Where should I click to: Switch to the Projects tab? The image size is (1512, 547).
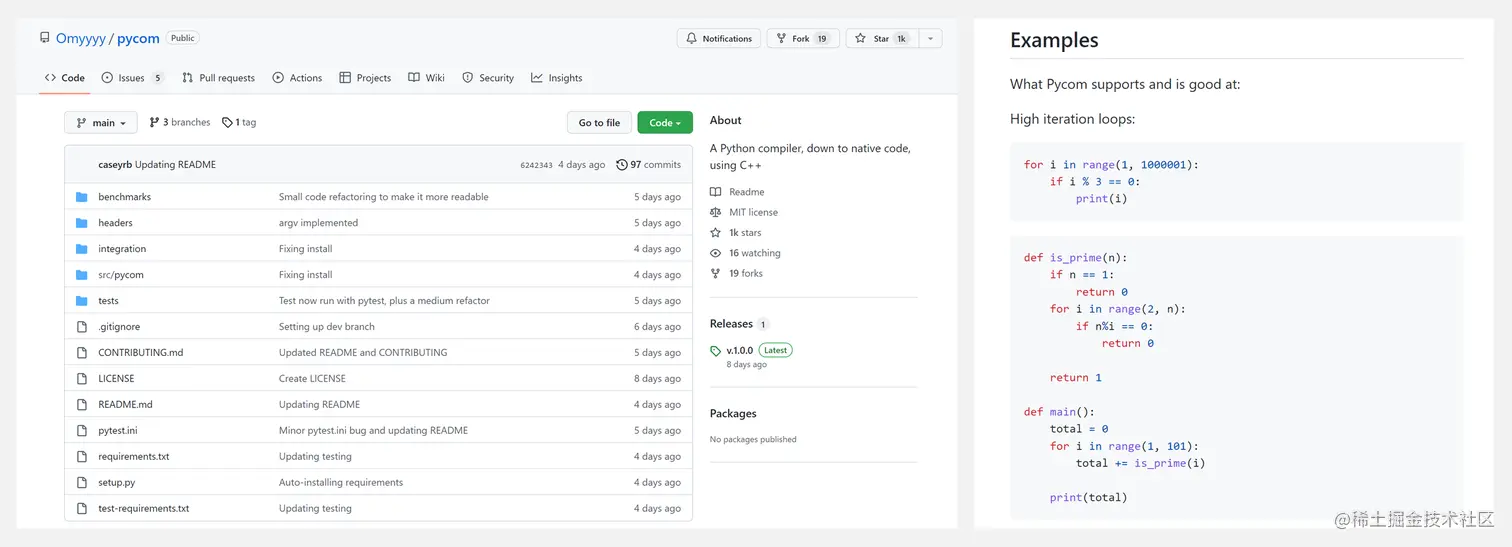[365, 78]
